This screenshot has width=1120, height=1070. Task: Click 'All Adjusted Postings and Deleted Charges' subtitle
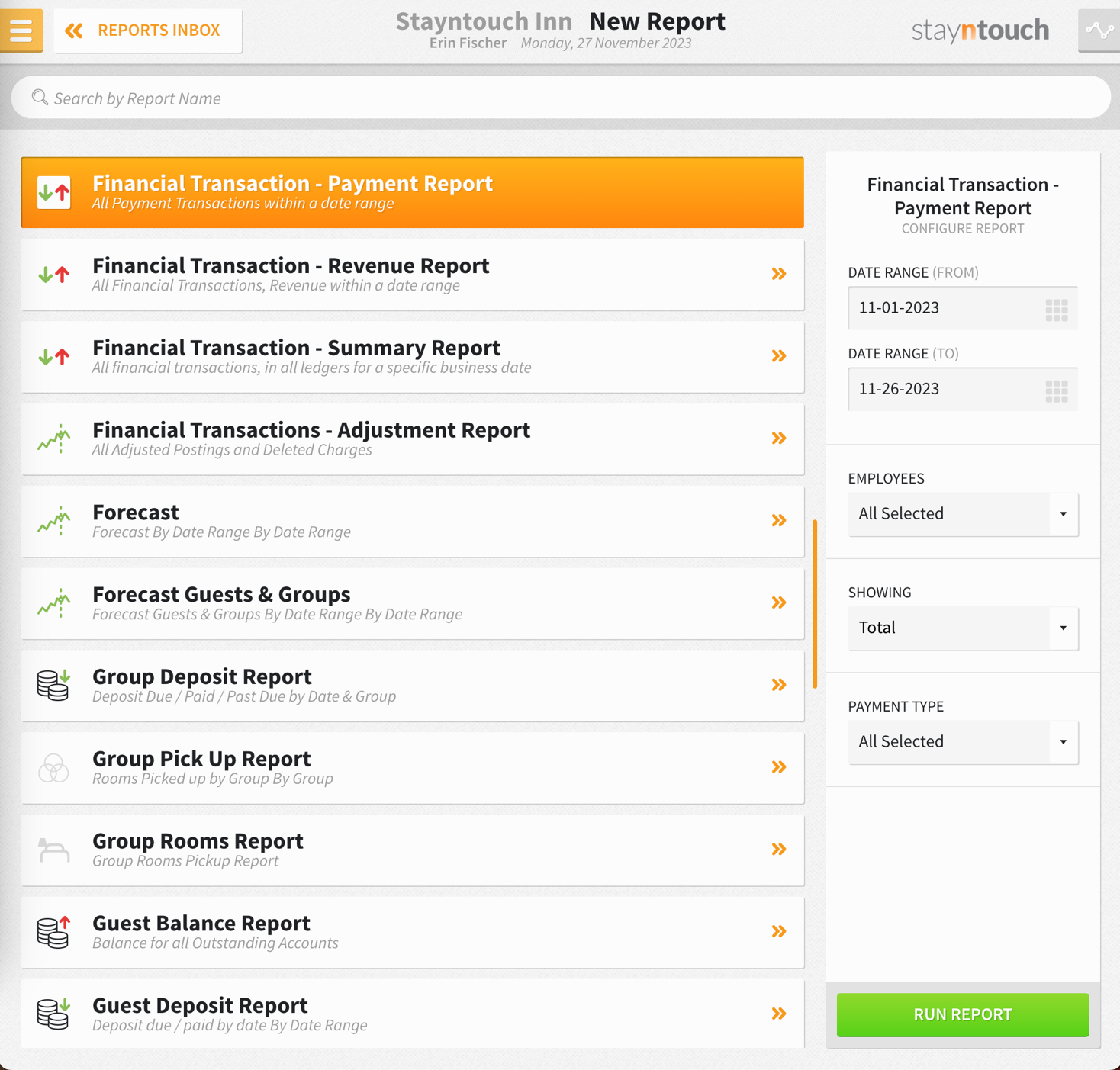[232, 450]
